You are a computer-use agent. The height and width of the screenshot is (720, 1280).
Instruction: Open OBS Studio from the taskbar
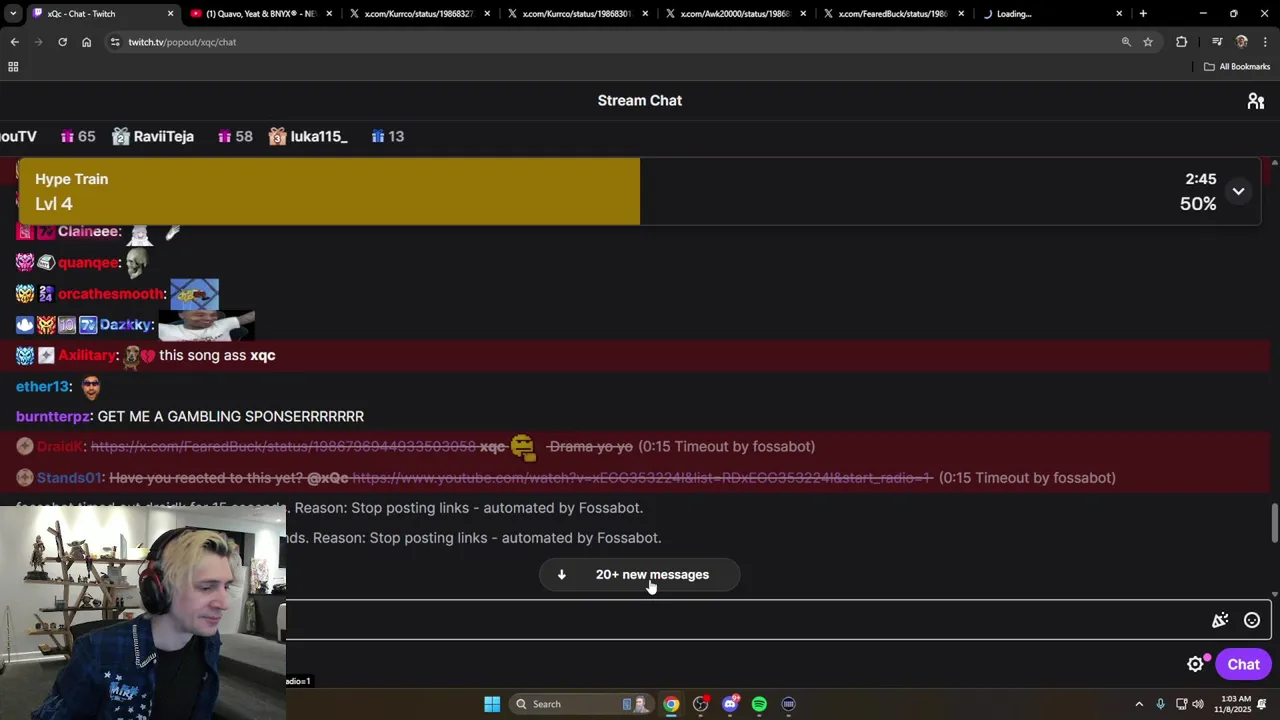(x=700, y=704)
